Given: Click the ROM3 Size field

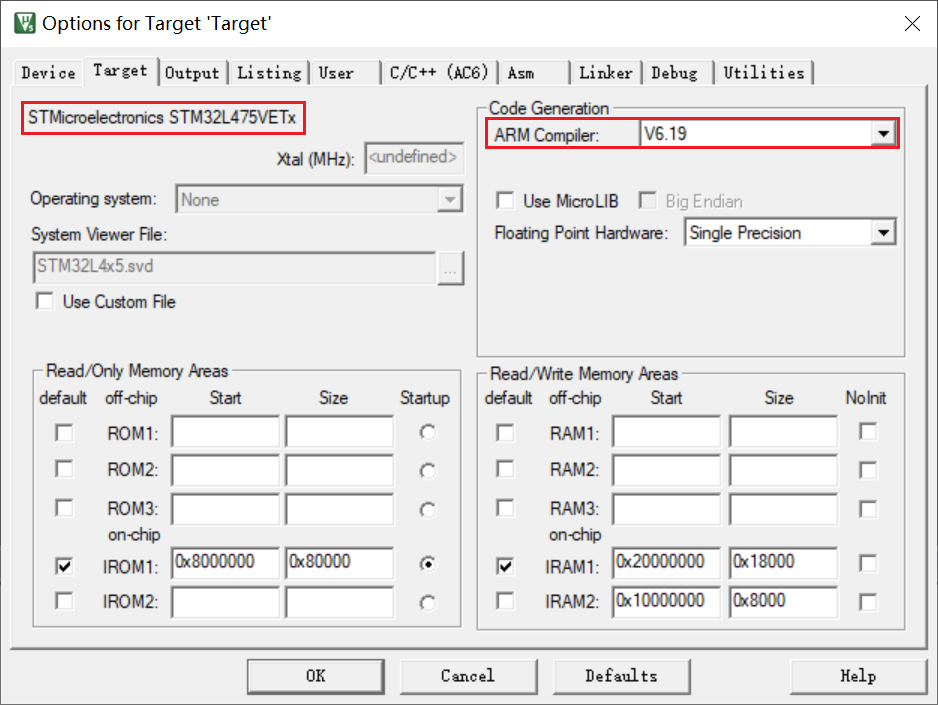Looking at the screenshot, I should click(340, 509).
